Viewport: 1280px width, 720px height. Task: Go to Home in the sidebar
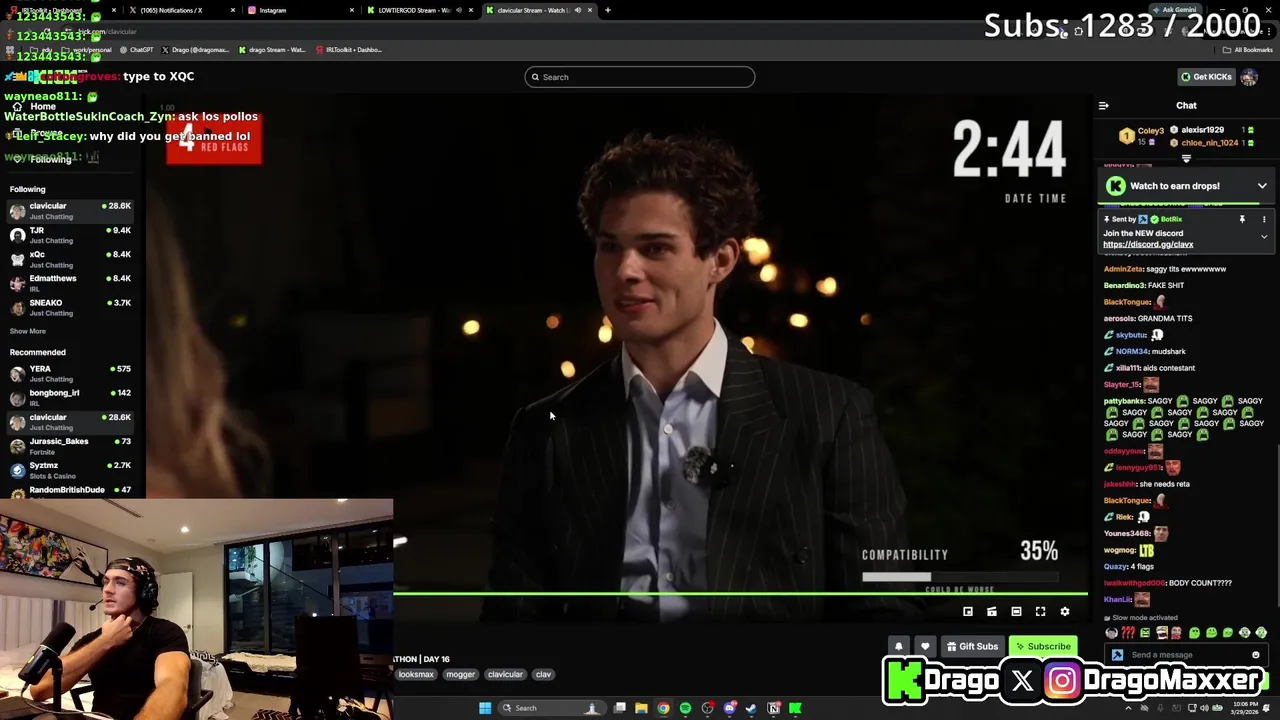(x=42, y=106)
